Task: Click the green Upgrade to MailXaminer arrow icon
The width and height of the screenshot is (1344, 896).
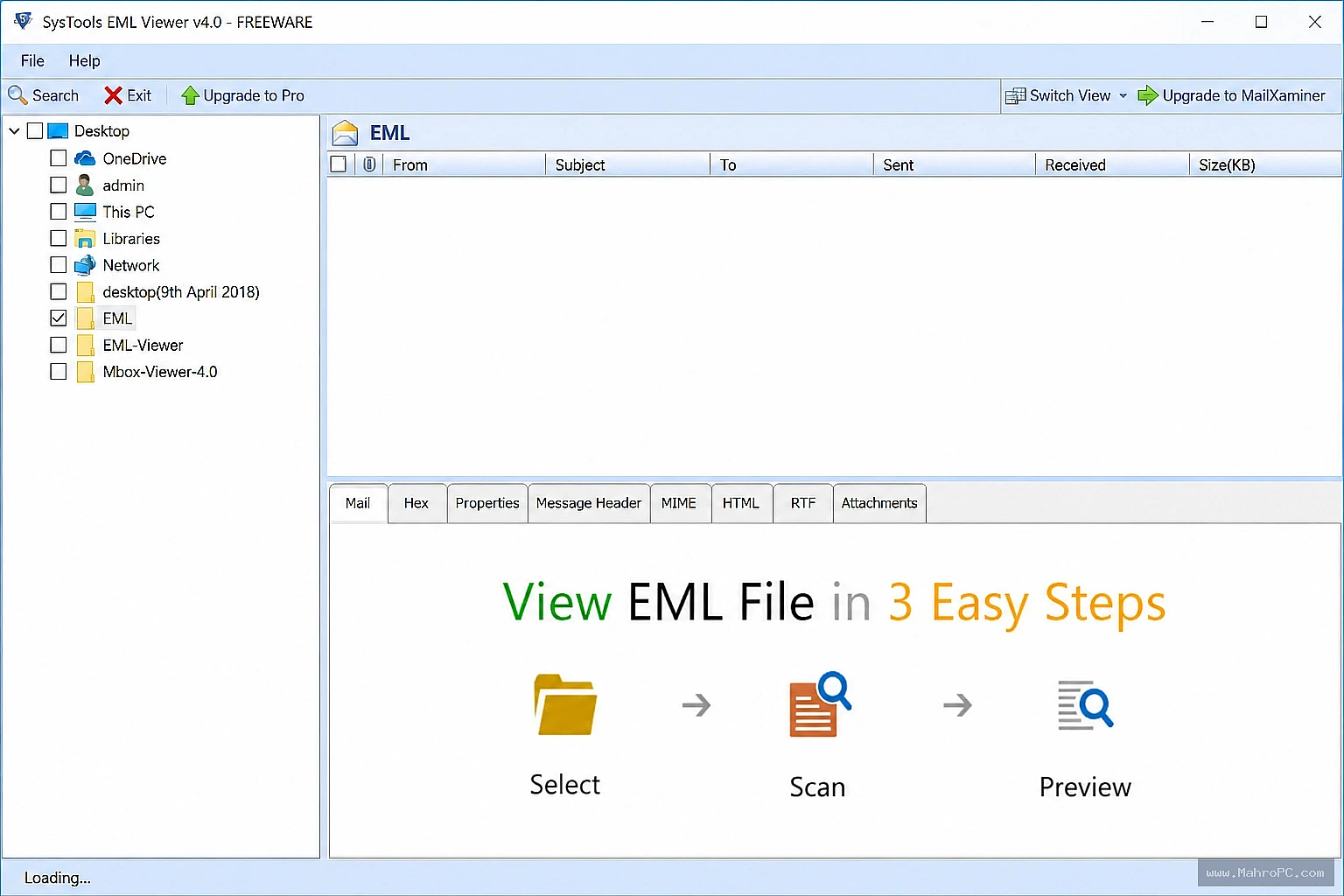Action: tap(1148, 95)
